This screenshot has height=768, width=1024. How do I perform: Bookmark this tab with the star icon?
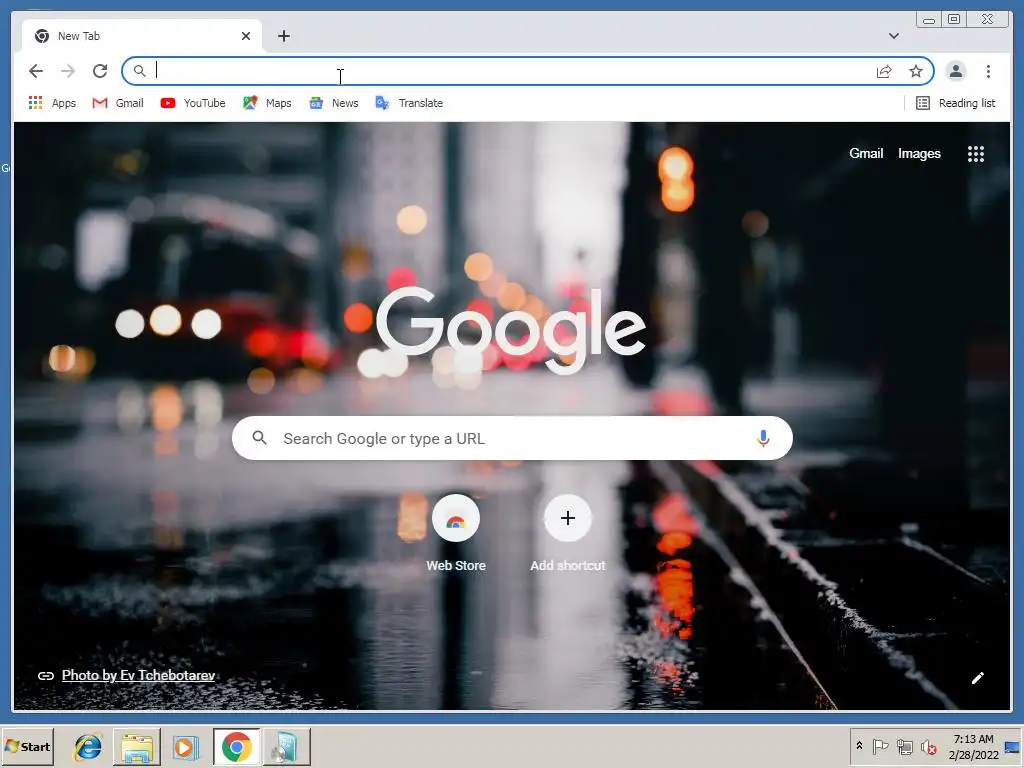[x=916, y=71]
